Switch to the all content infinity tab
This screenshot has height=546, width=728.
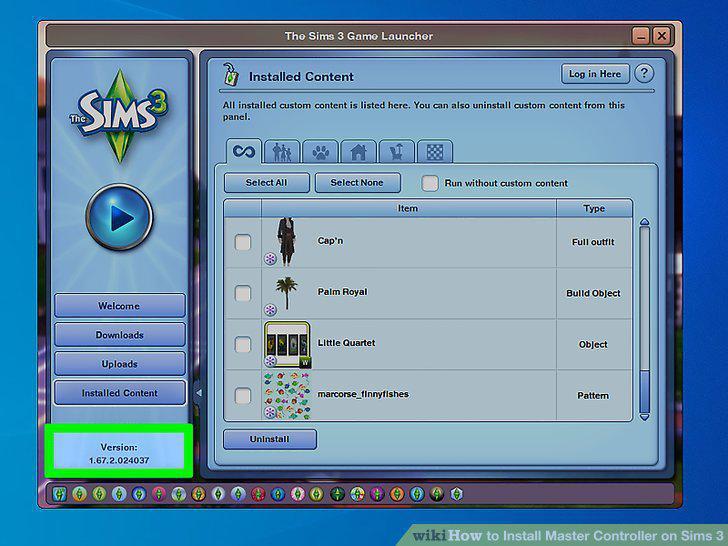pyautogui.click(x=244, y=151)
